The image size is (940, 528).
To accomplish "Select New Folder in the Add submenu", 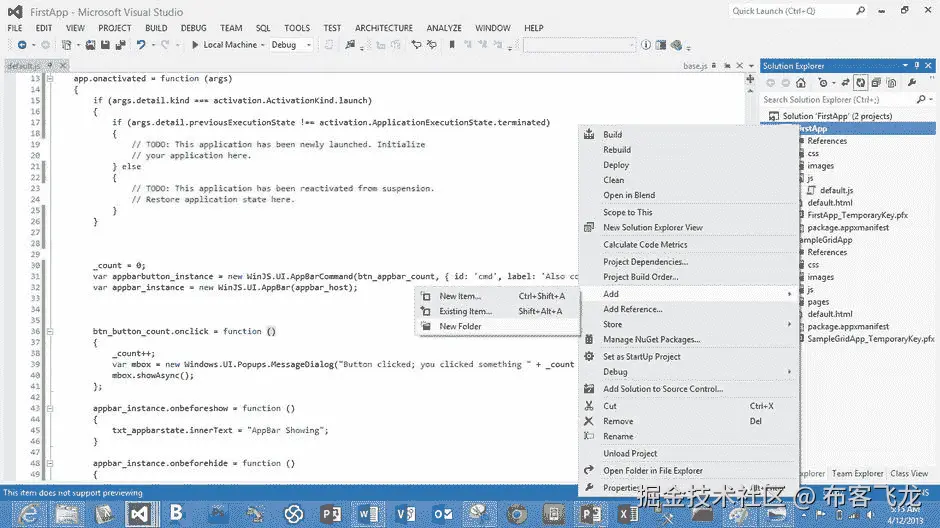I will pos(497,327).
